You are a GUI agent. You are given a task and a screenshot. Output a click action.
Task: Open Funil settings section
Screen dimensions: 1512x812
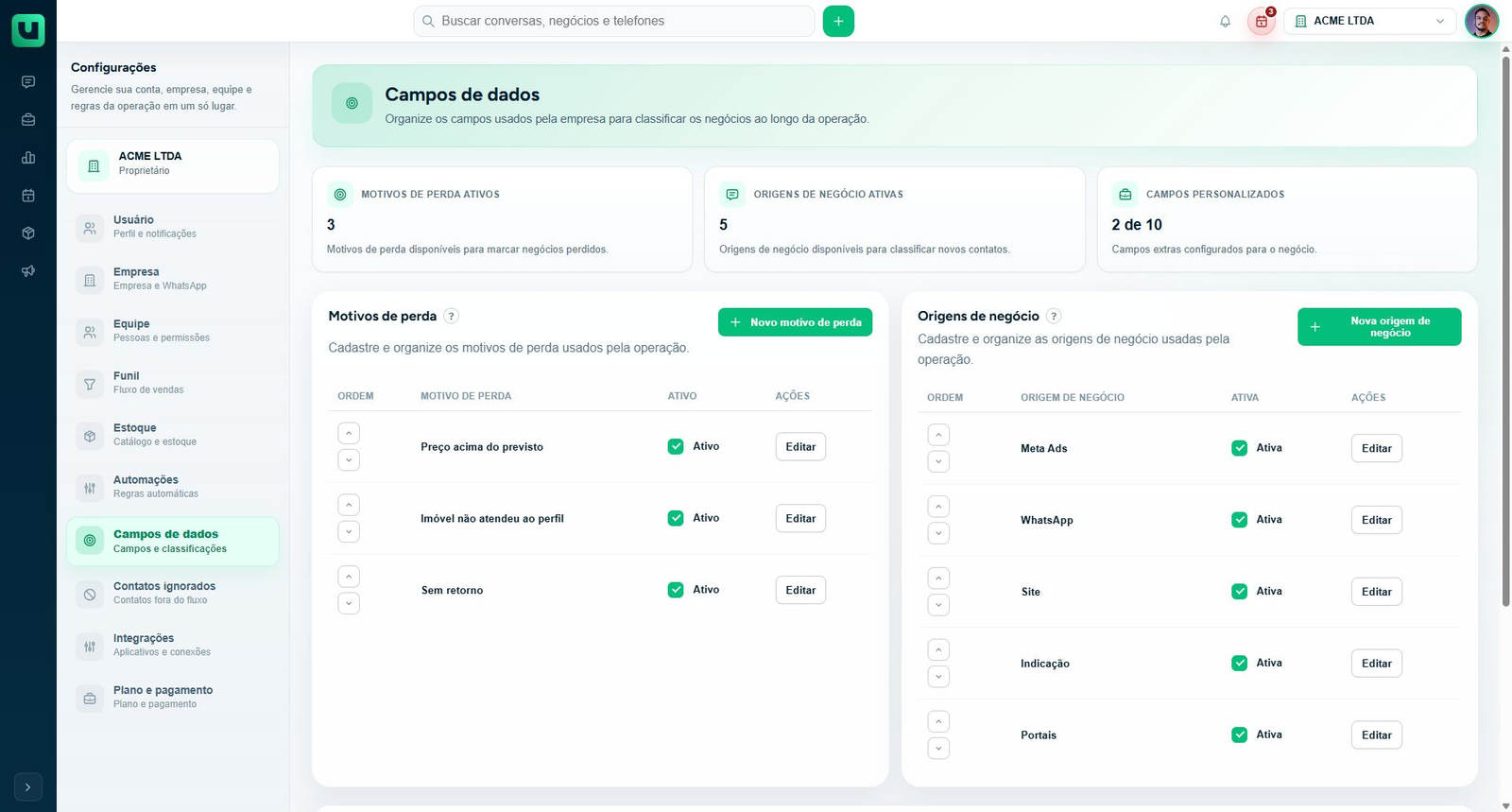[173, 383]
